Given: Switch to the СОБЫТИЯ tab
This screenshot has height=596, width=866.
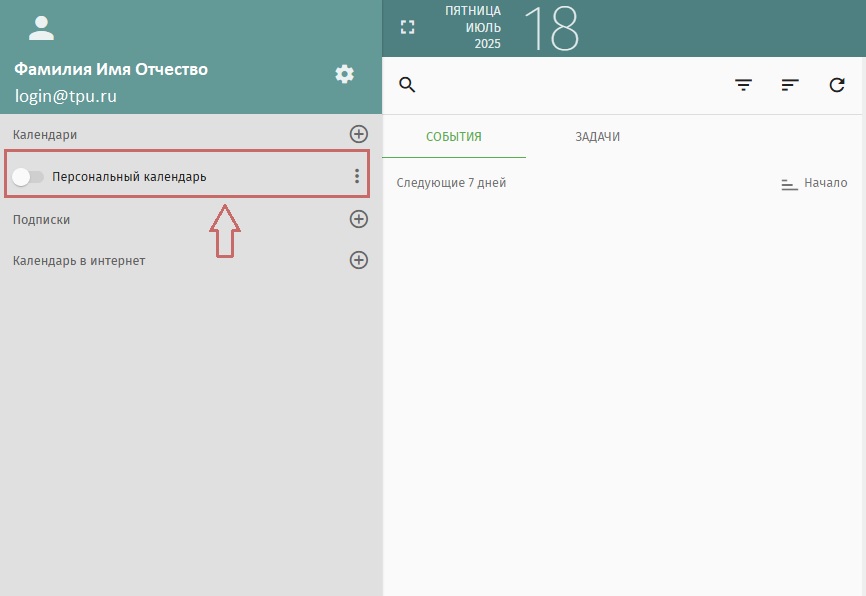Looking at the screenshot, I should tap(453, 136).
